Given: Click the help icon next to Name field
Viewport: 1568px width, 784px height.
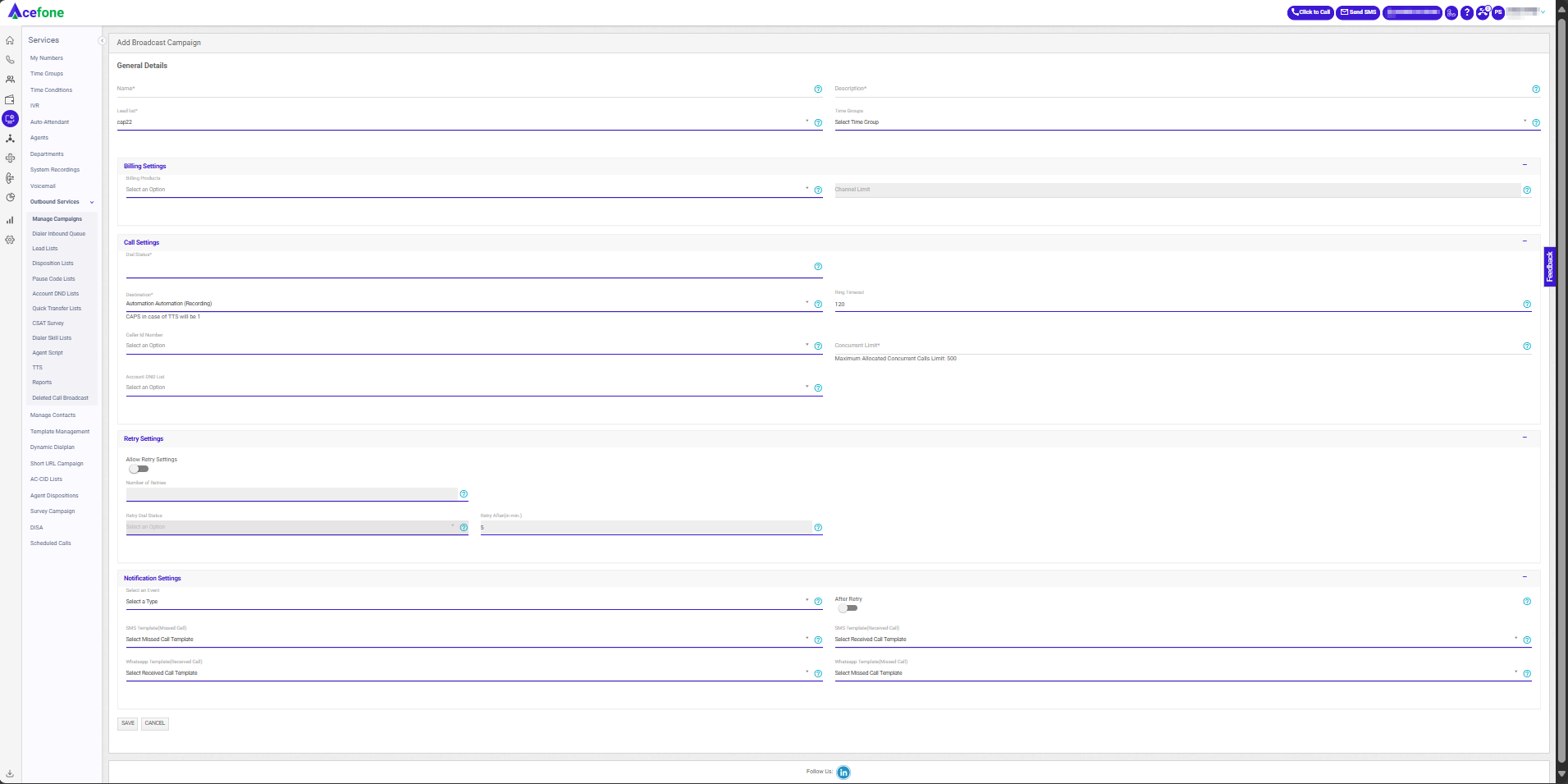Looking at the screenshot, I should (x=818, y=89).
